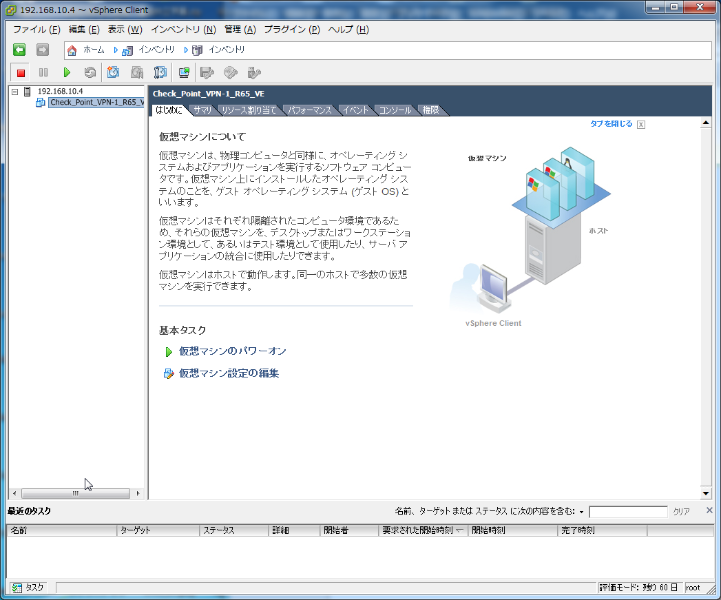Open the snapshot manager toolbar icon
This screenshot has height=600, width=721.
pos(160,73)
